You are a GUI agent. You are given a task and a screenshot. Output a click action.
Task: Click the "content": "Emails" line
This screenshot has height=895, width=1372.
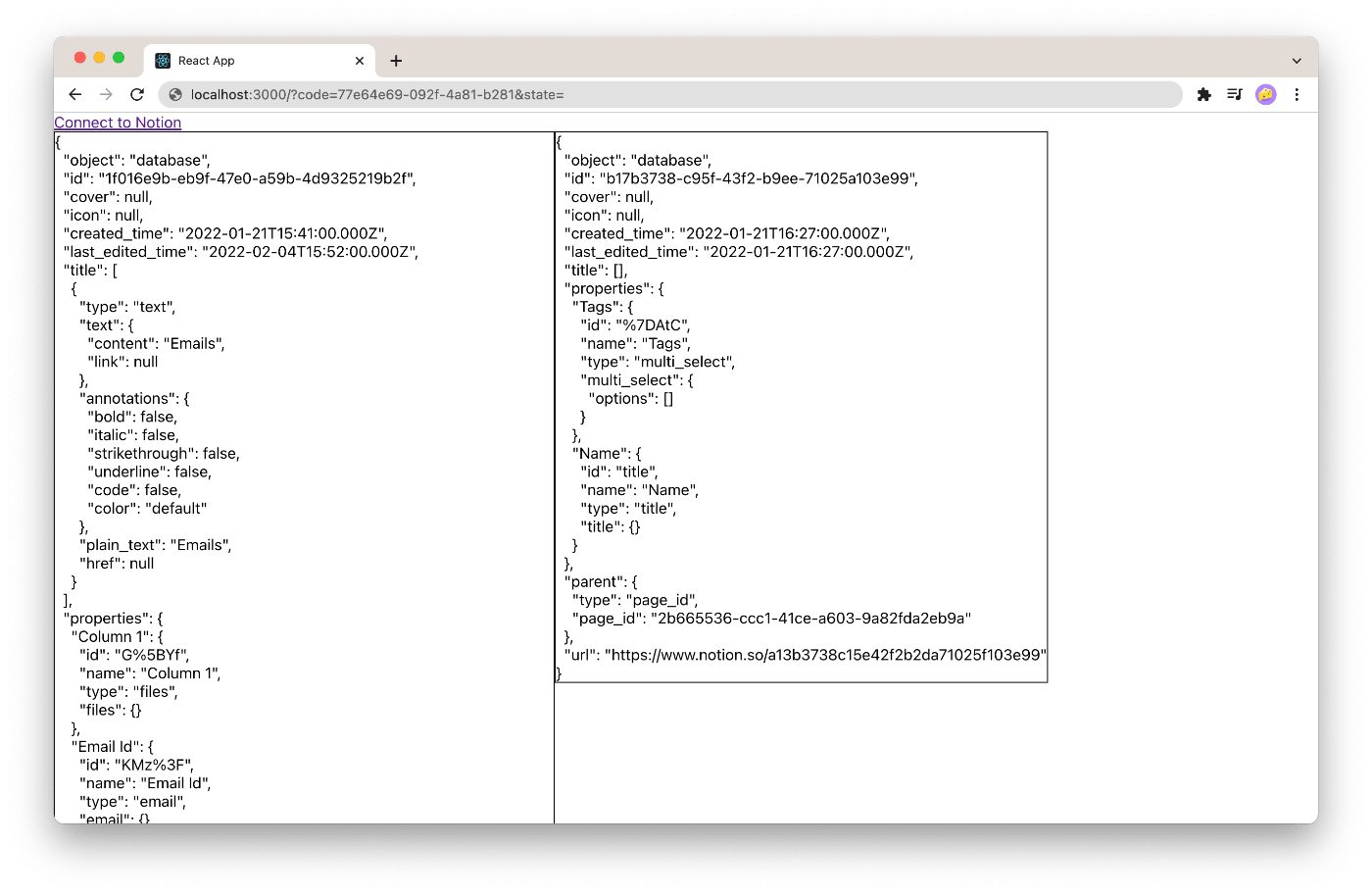tap(156, 343)
